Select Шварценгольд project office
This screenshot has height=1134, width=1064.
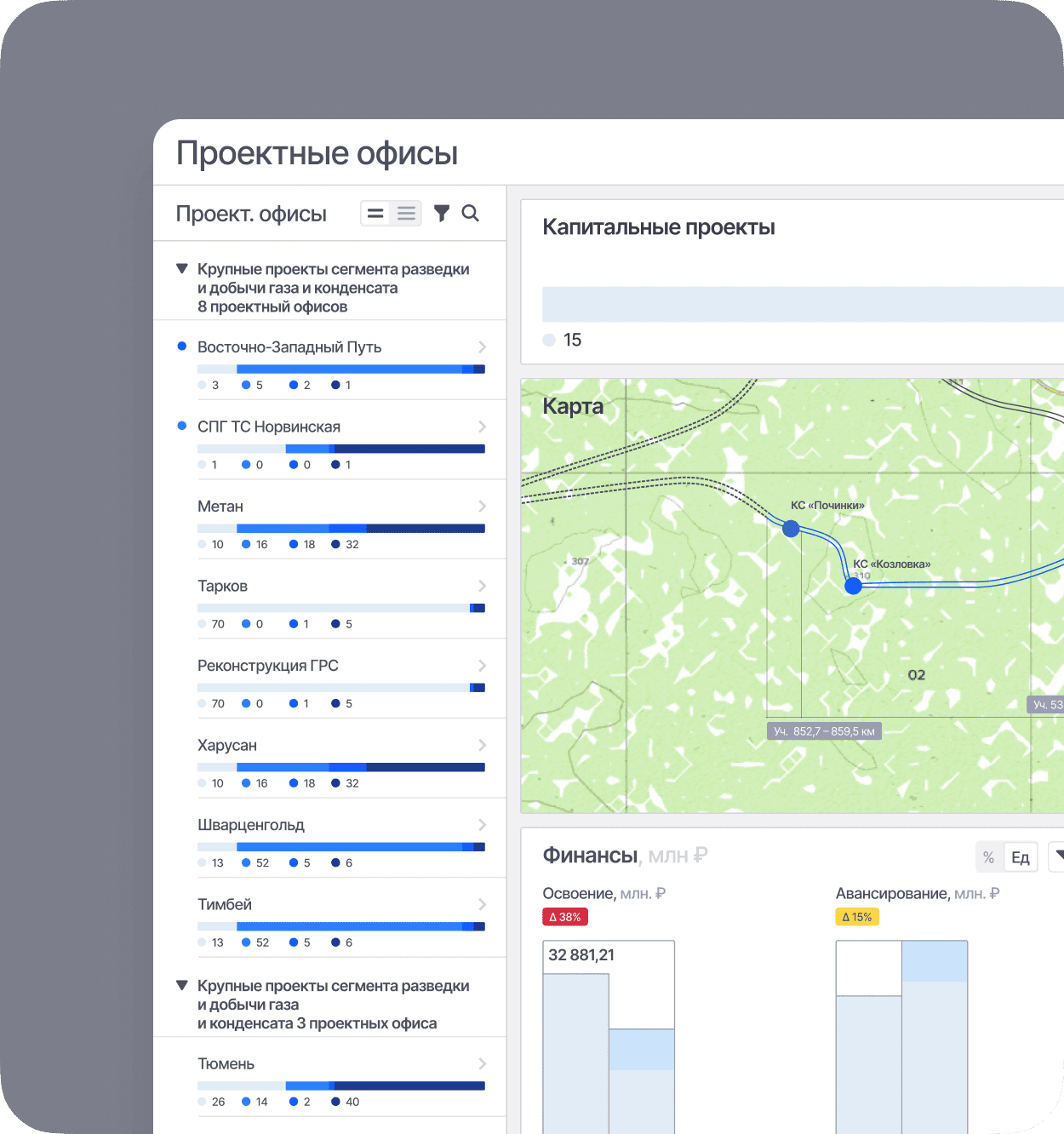coord(329,838)
